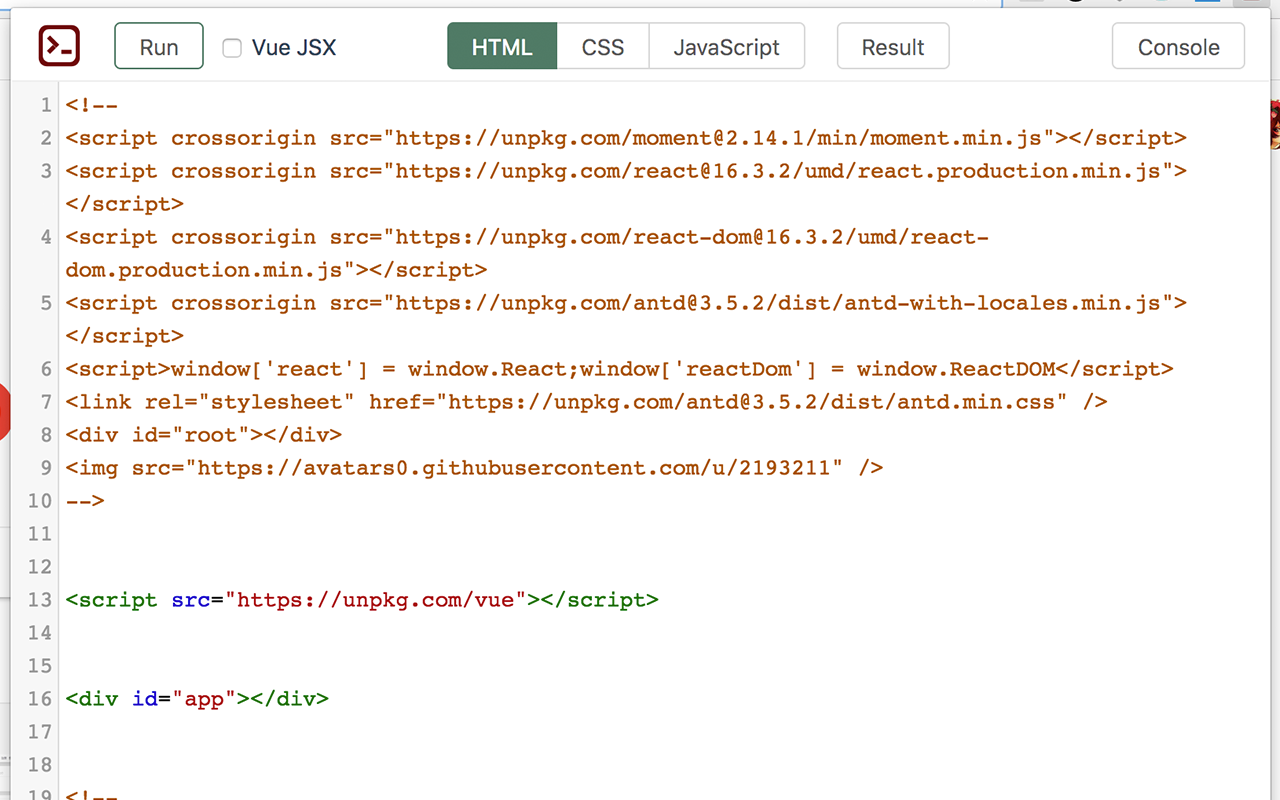1280x800 pixels.
Task: Click the closing comment marker on line 10
Action: pos(85,501)
